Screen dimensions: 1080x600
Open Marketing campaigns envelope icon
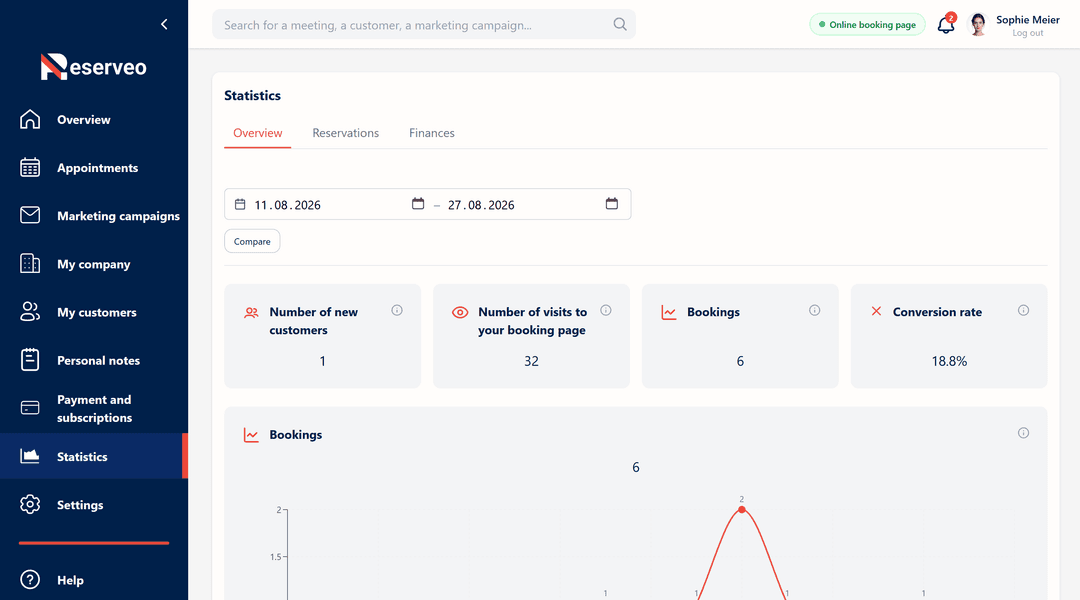pos(30,215)
